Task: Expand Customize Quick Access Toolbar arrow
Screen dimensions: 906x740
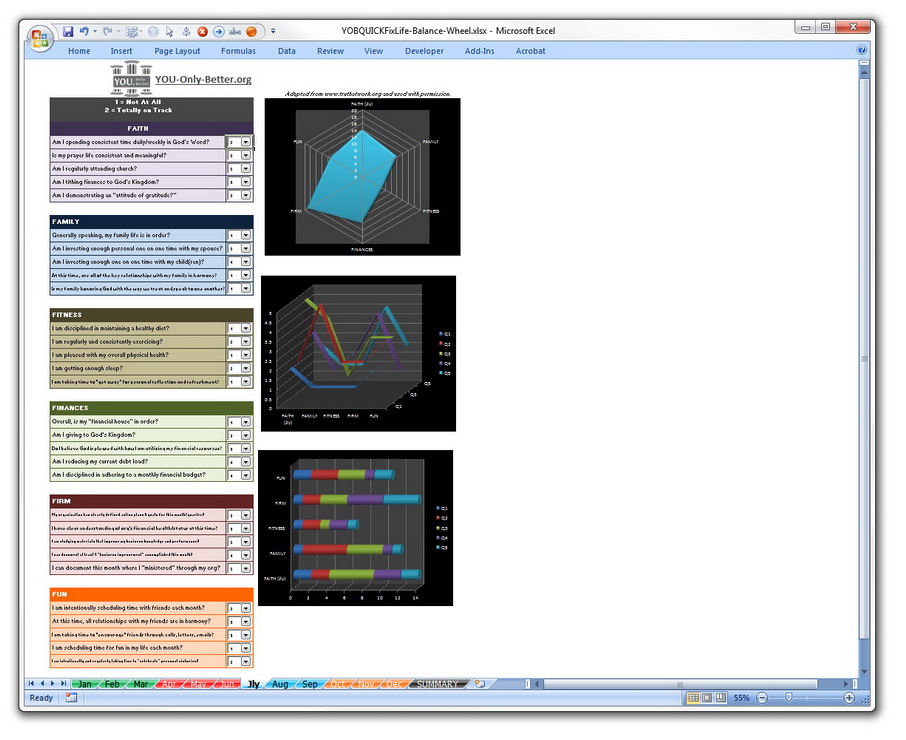Action: [x=273, y=31]
